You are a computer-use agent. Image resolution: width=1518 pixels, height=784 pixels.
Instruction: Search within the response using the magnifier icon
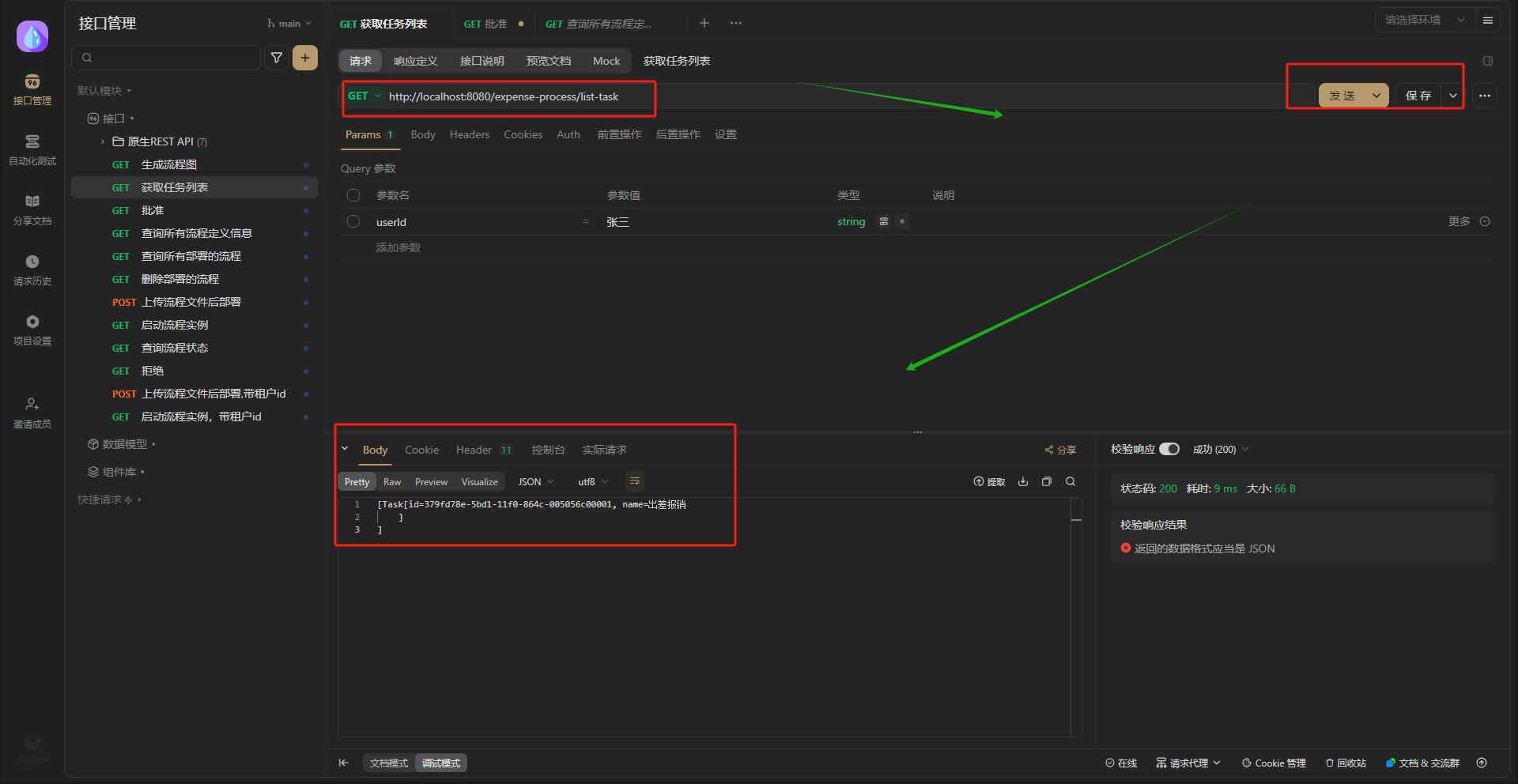[1071, 481]
